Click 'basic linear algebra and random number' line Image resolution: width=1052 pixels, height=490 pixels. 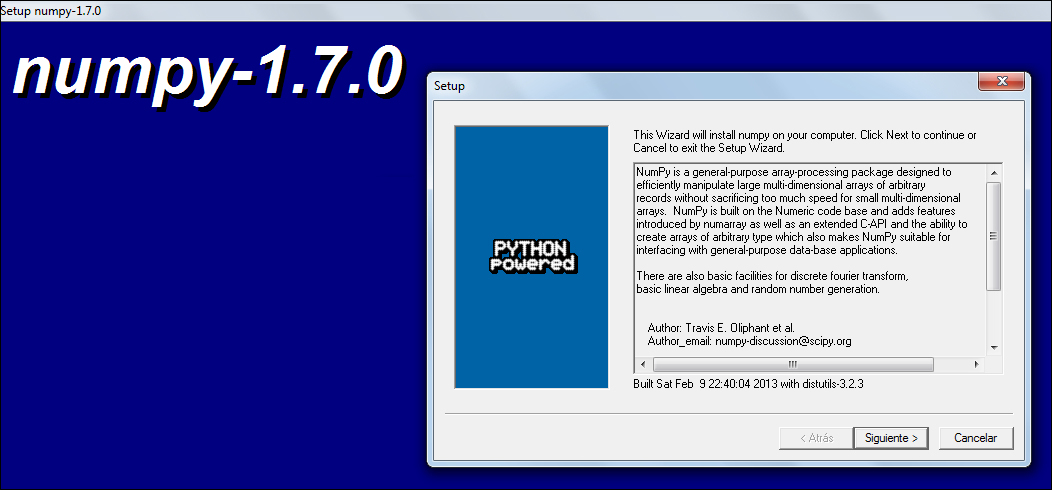[x=757, y=289]
